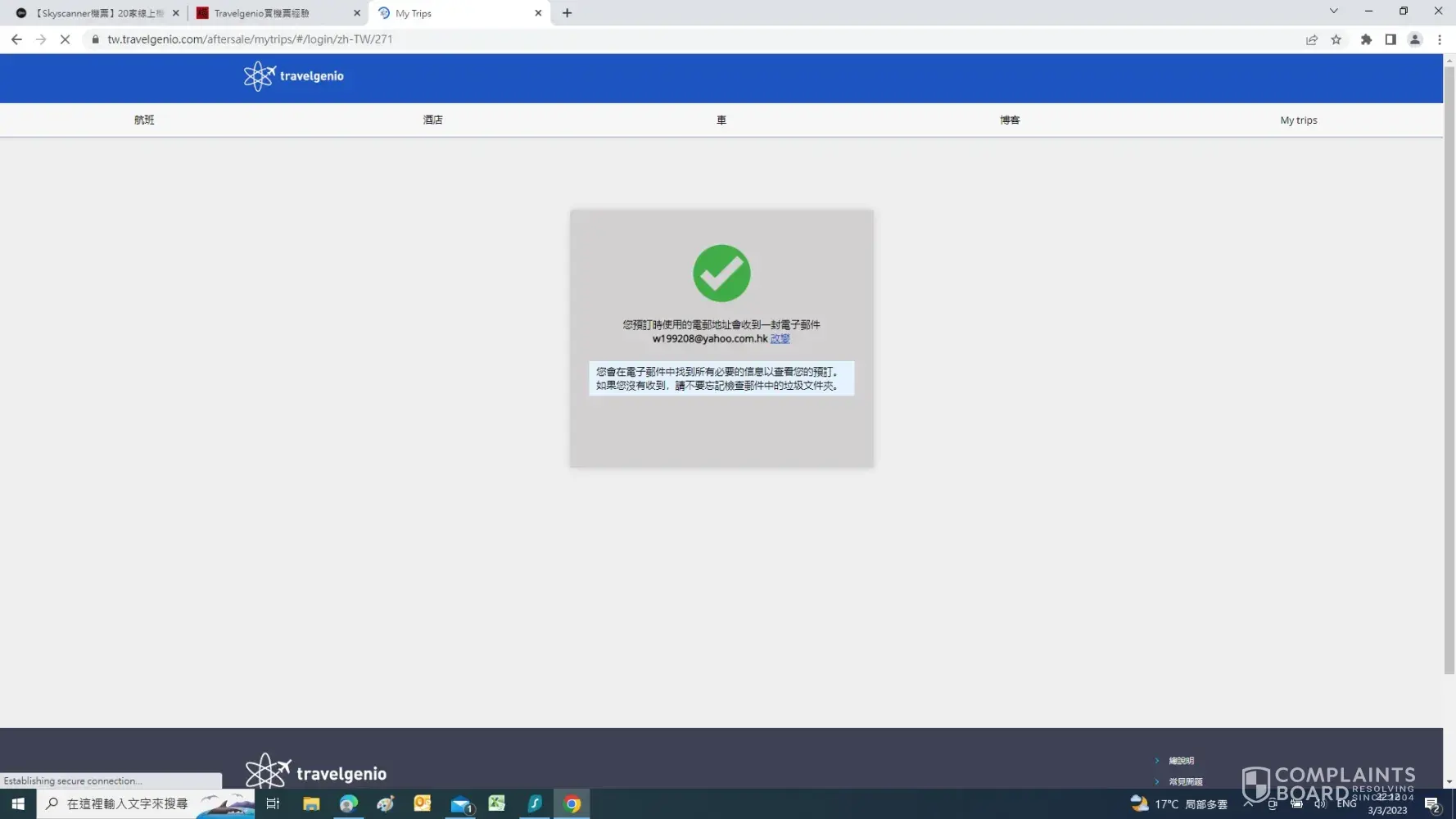Switch the ENG input language indicator
The width and height of the screenshot is (1456, 819).
click(1347, 804)
